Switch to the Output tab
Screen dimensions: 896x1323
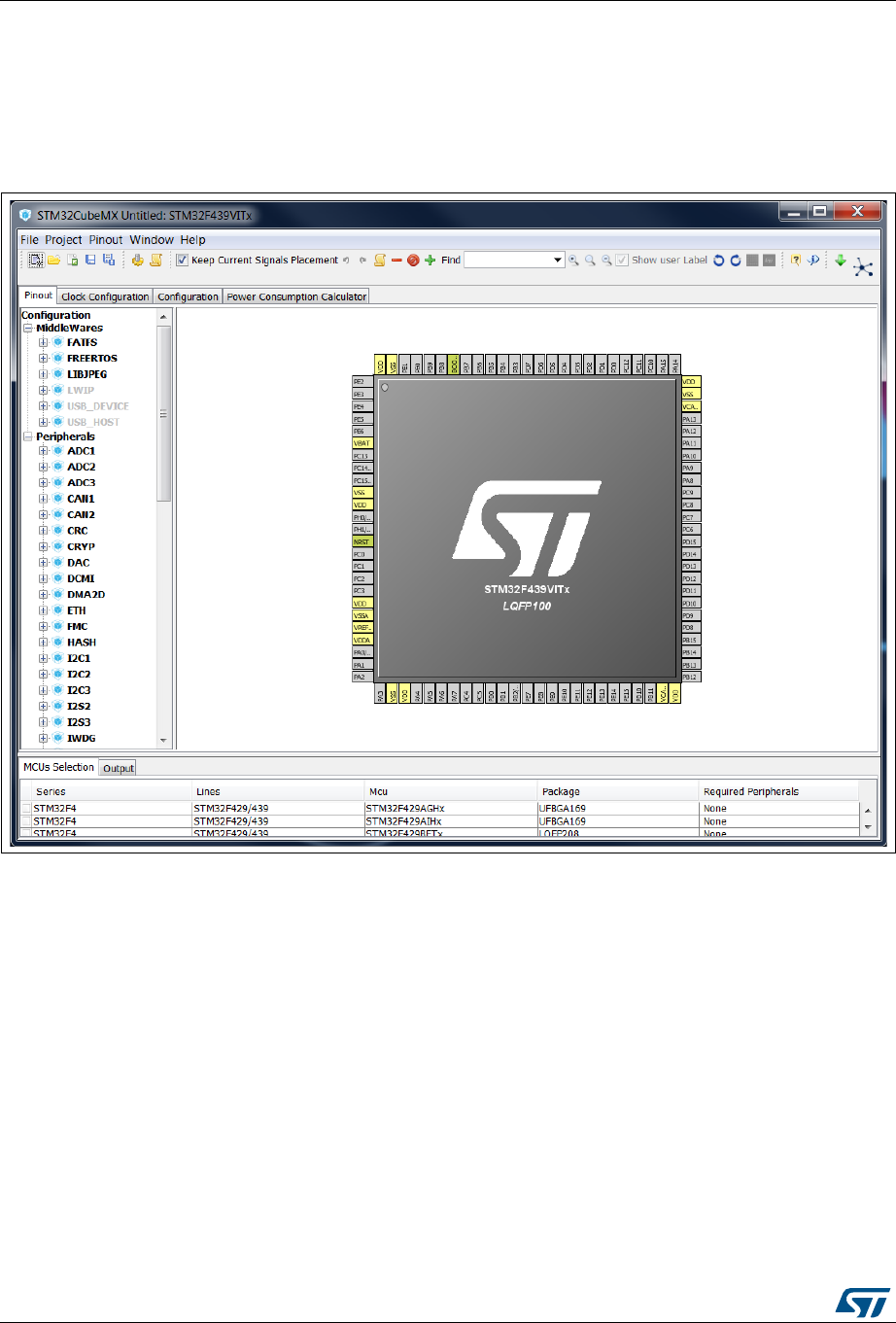click(119, 768)
